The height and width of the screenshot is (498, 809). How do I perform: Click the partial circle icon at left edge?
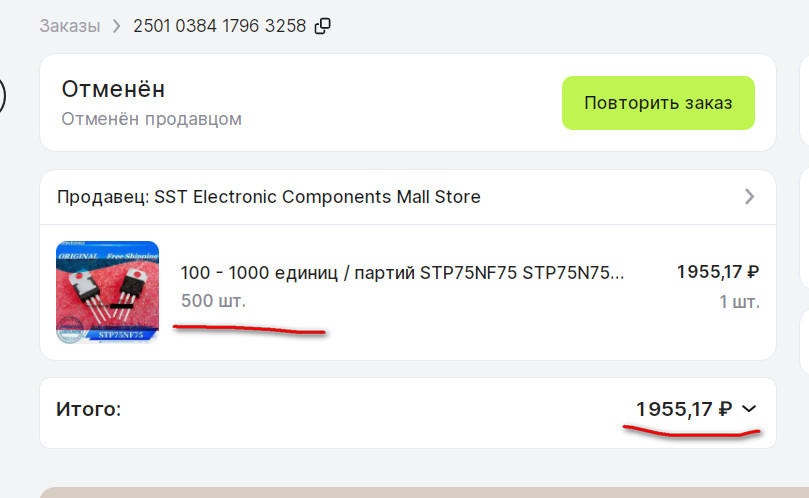pyautogui.click(x=3, y=97)
